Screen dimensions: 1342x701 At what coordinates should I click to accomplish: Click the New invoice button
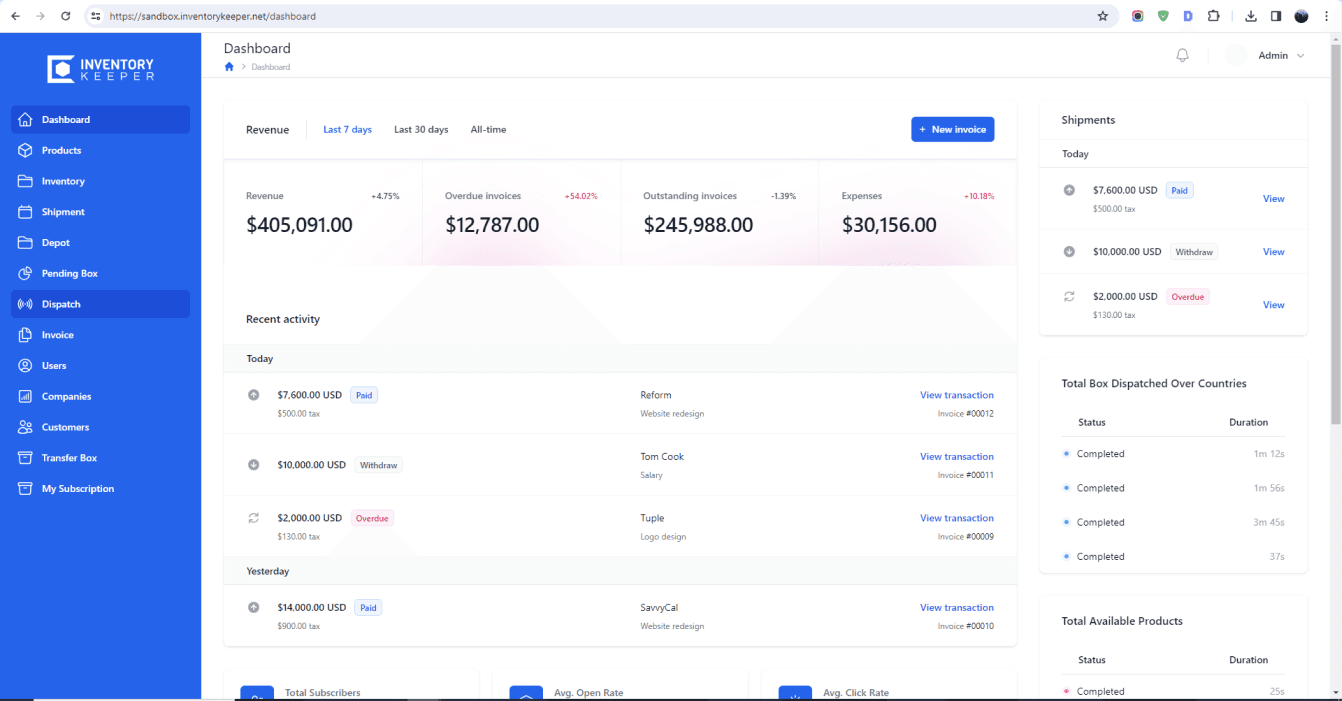(952, 129)
